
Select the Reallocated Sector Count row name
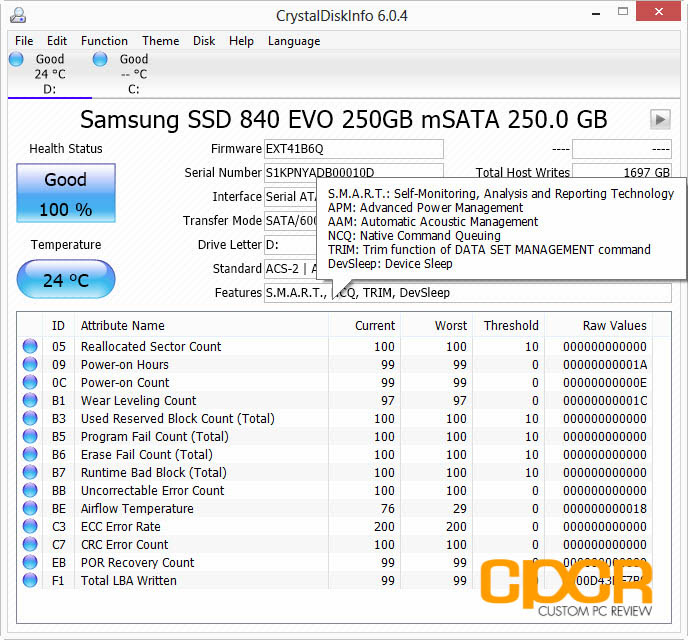tap(151, 347)
